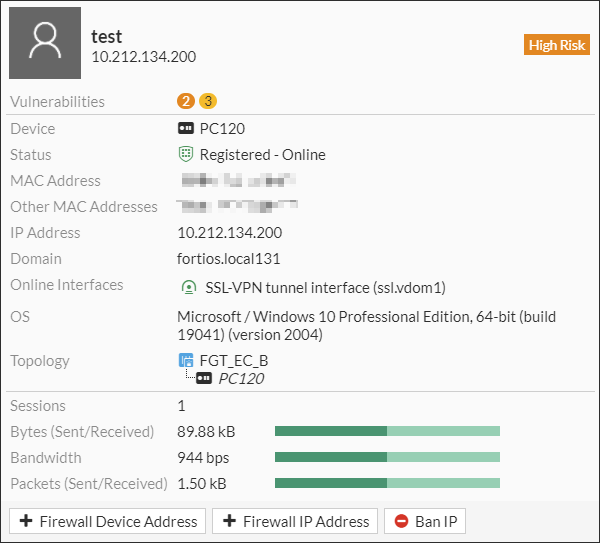Click the green Registered status shield icon

[x=185, y=155]
